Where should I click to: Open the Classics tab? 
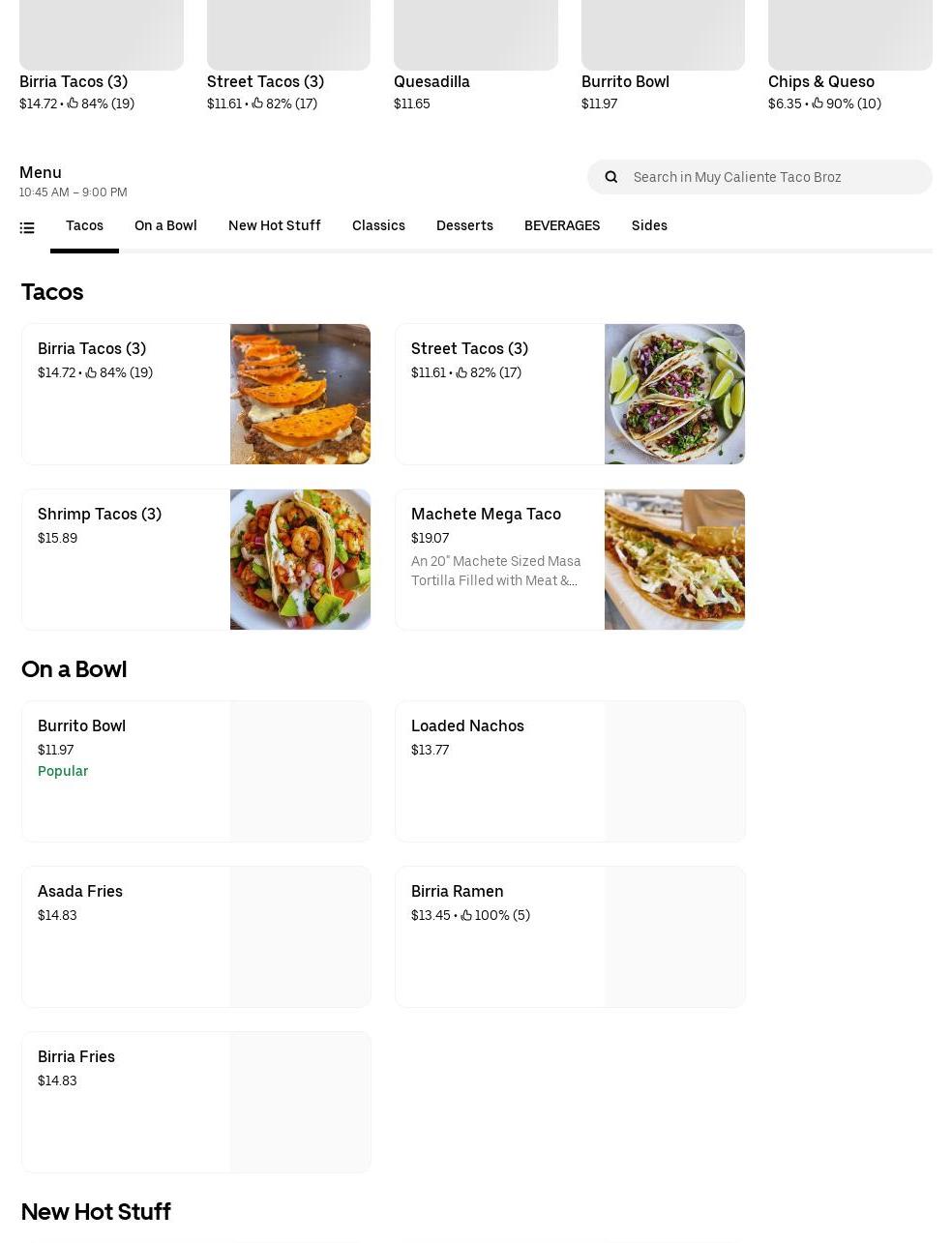click(378, 225)
